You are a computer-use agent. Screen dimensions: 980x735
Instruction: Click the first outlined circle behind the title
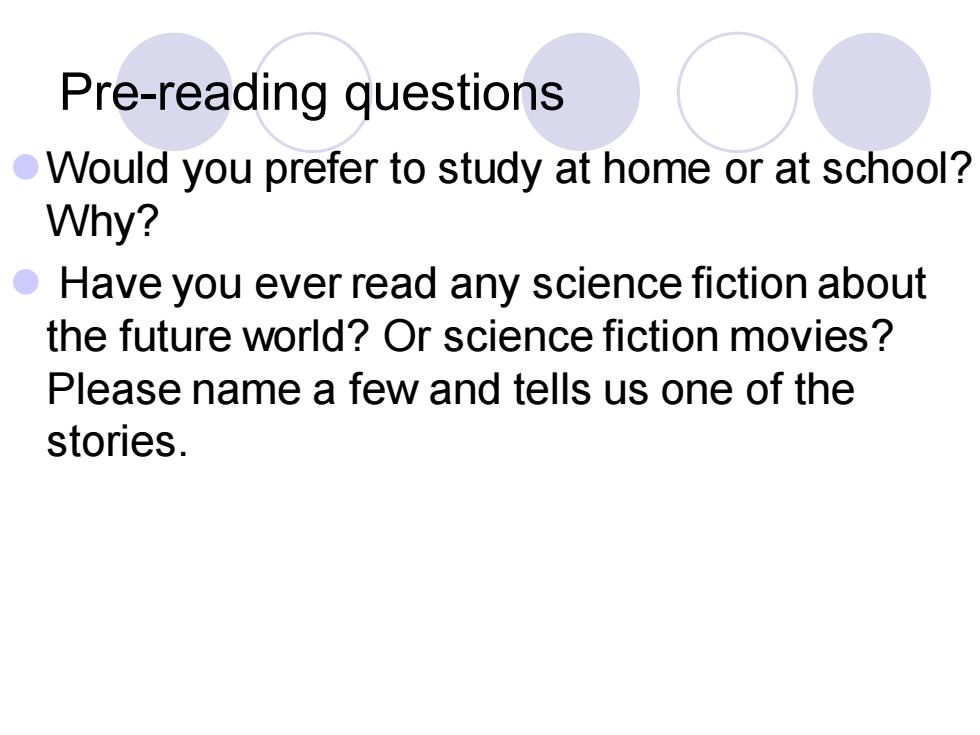pyautogui.click(x=312, y=91)
